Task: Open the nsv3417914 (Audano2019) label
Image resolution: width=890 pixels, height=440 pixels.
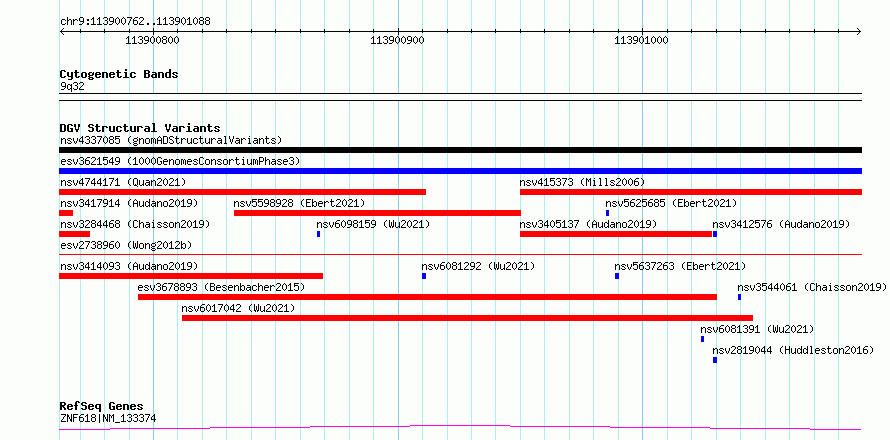Action: pos(129,203)
